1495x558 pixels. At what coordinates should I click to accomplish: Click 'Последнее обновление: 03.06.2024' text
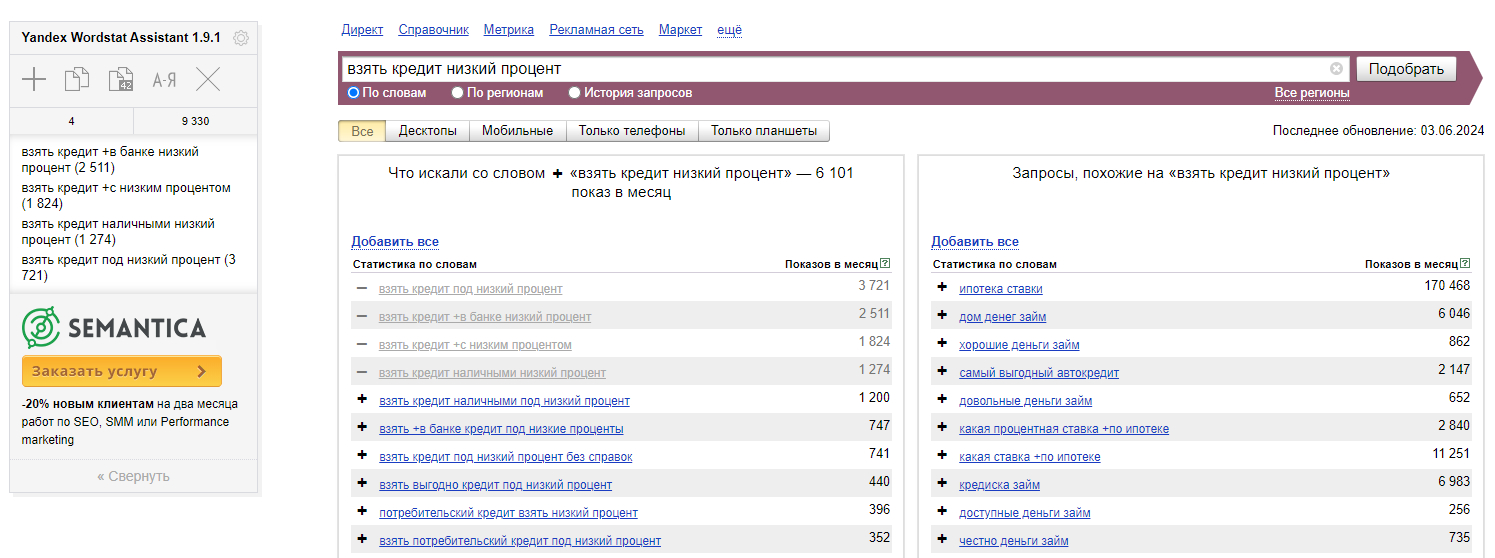[1378, 131]
